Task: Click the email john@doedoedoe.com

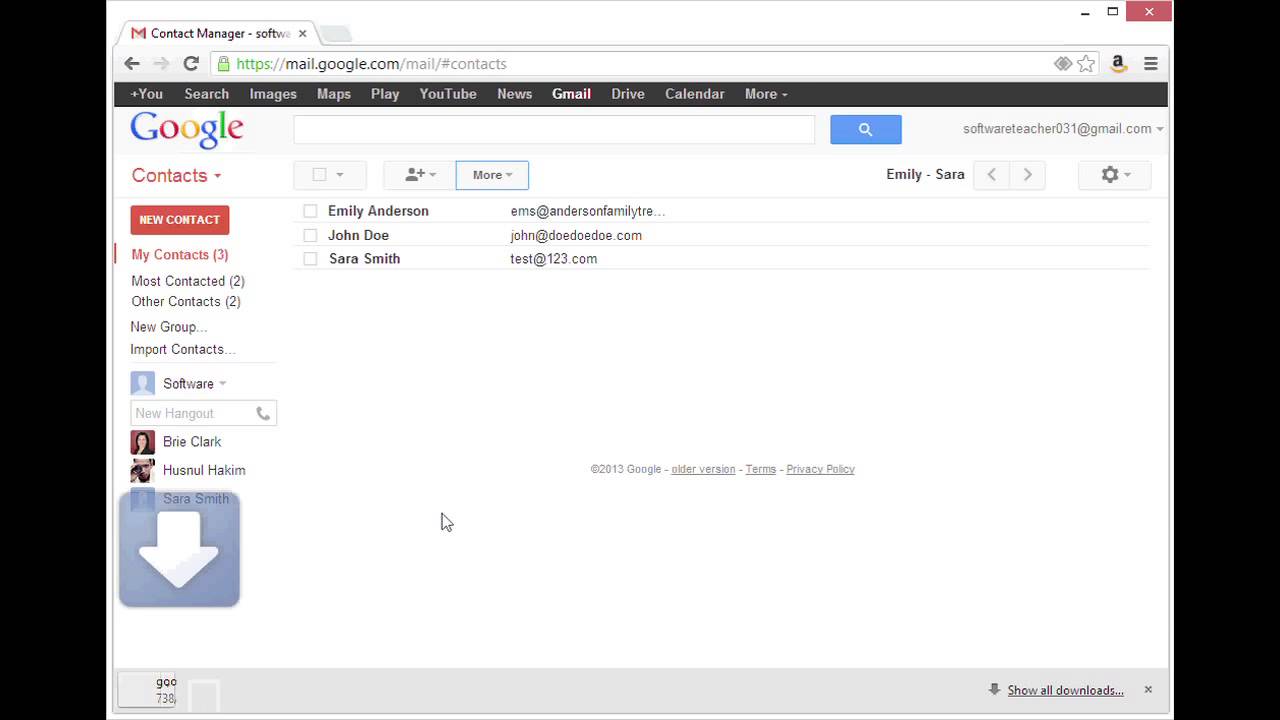Action: tap(576, 235)
